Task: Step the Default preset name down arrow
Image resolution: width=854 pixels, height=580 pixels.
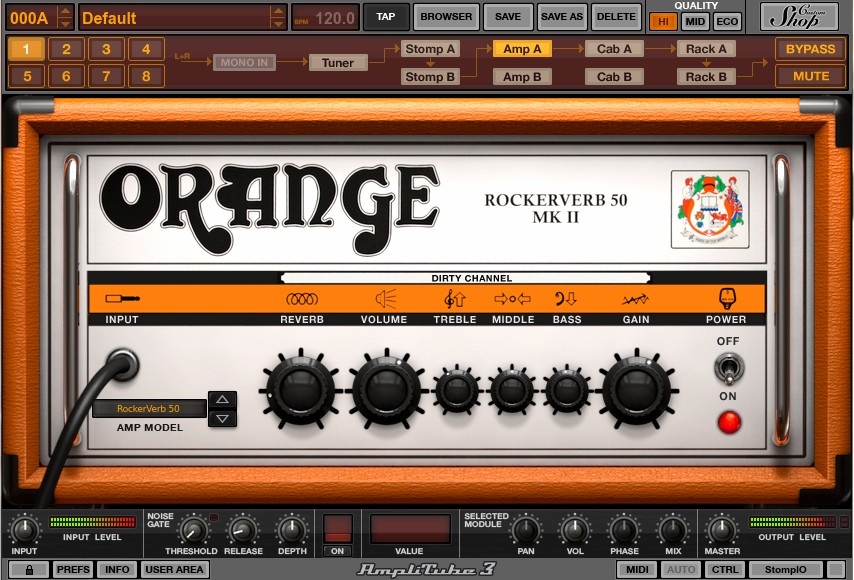Action: (x=278, y=23)
